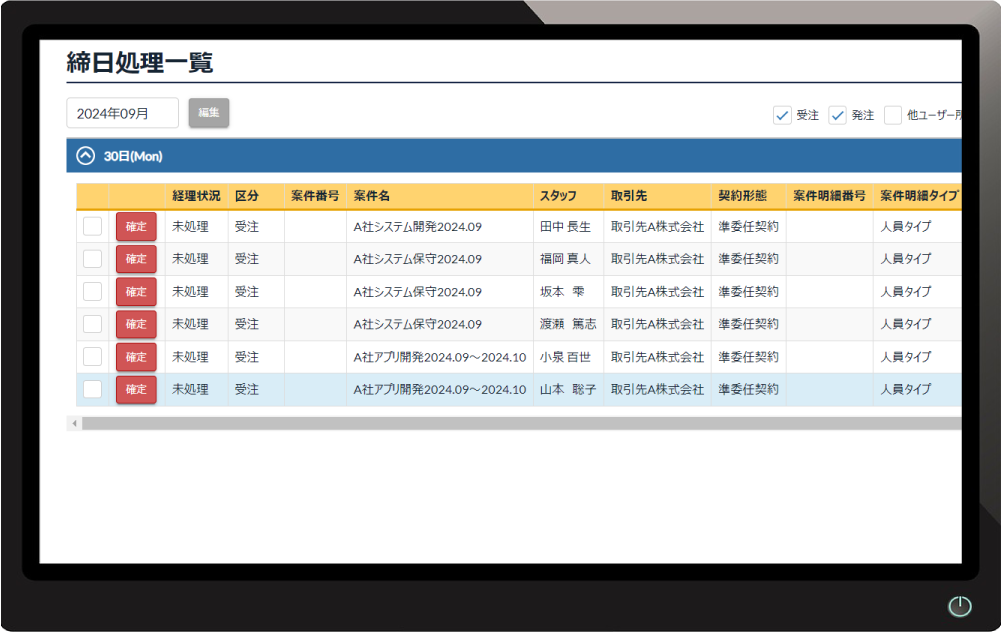Select the 取引先 column header
1001x632 pixels.
629,196
